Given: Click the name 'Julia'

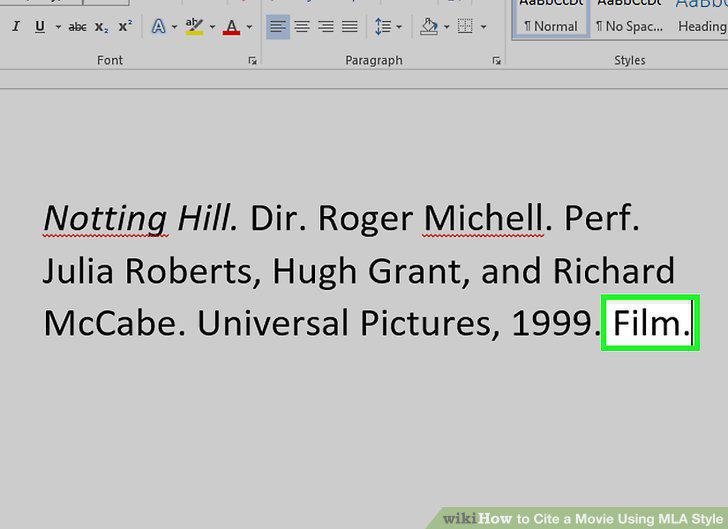Looking at the screenshot, I should (78, 270).
